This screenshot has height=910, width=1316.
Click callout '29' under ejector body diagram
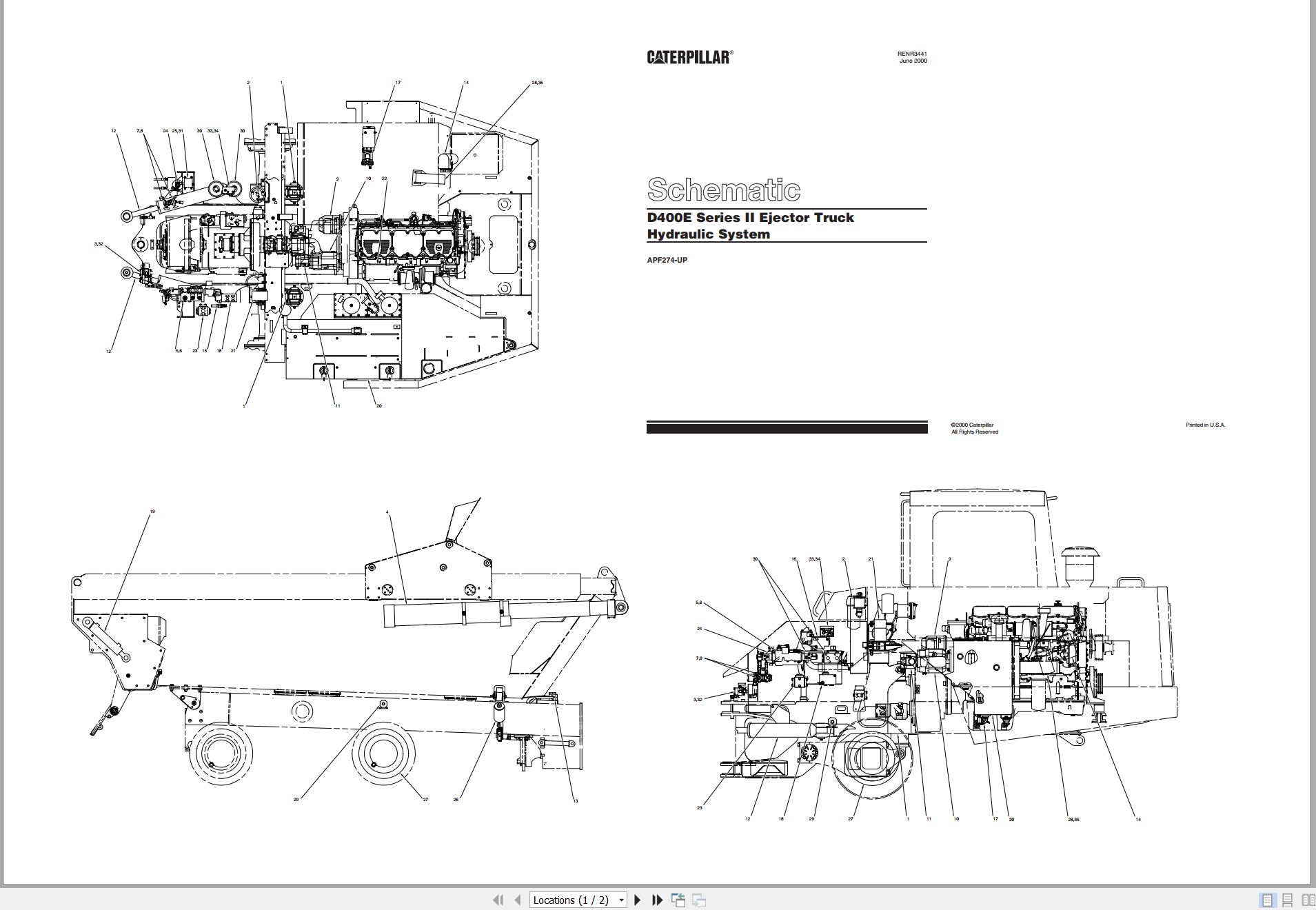pyautogui.click(x=296, y=799)
